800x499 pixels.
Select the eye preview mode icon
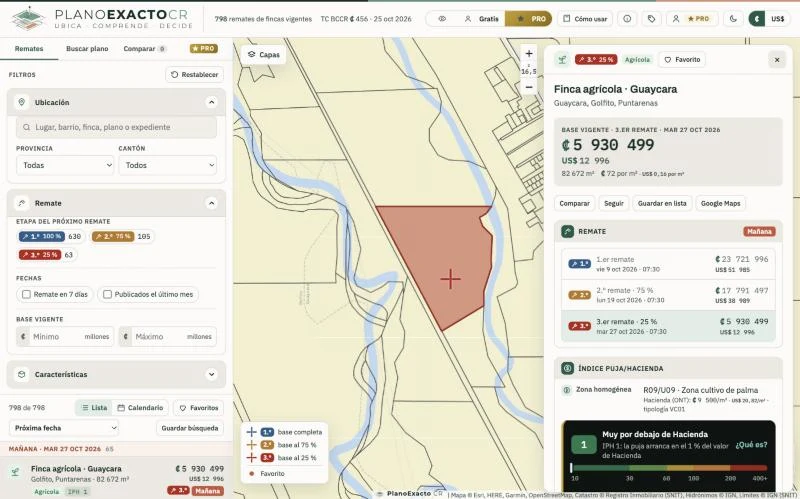click(442, 19)
